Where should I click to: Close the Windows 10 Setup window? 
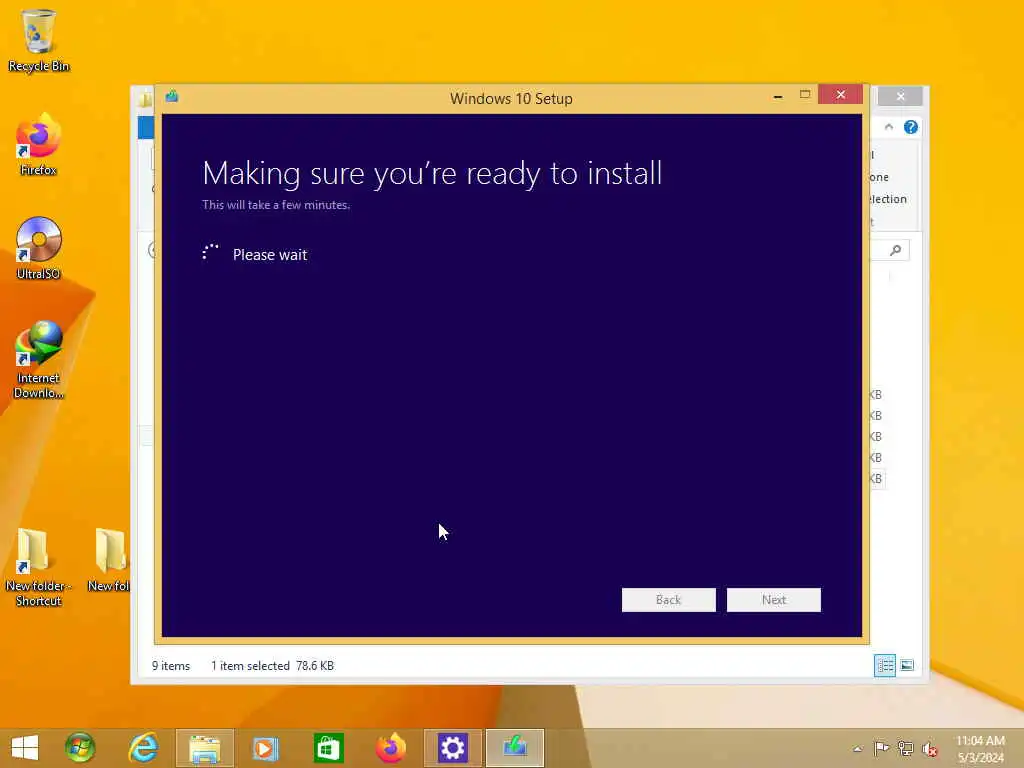click(x=840, y=95)
